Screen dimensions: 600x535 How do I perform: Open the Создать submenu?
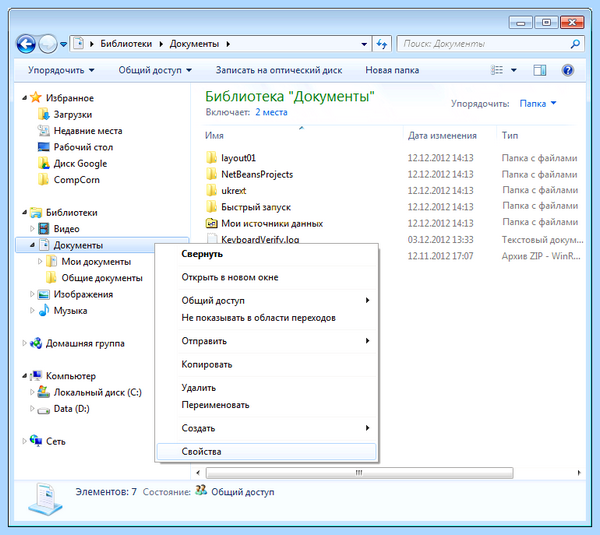pyautogui.click(x=266, y=428)
